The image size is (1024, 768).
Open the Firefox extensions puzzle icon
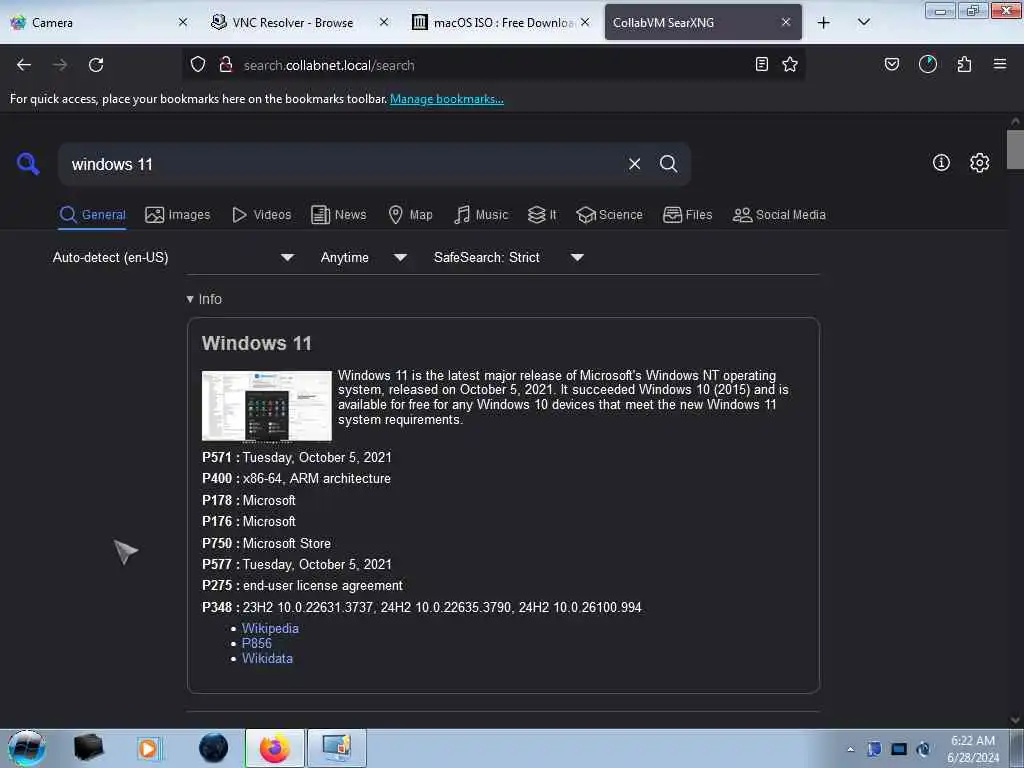[964, 64]
